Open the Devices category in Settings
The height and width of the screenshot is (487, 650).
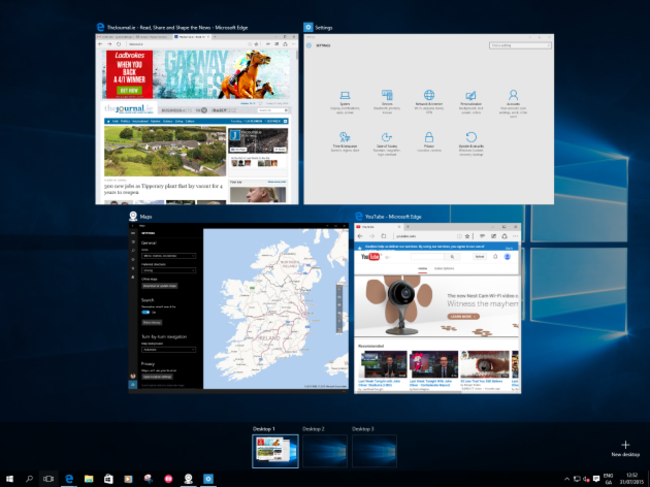(x=387, y=102)
